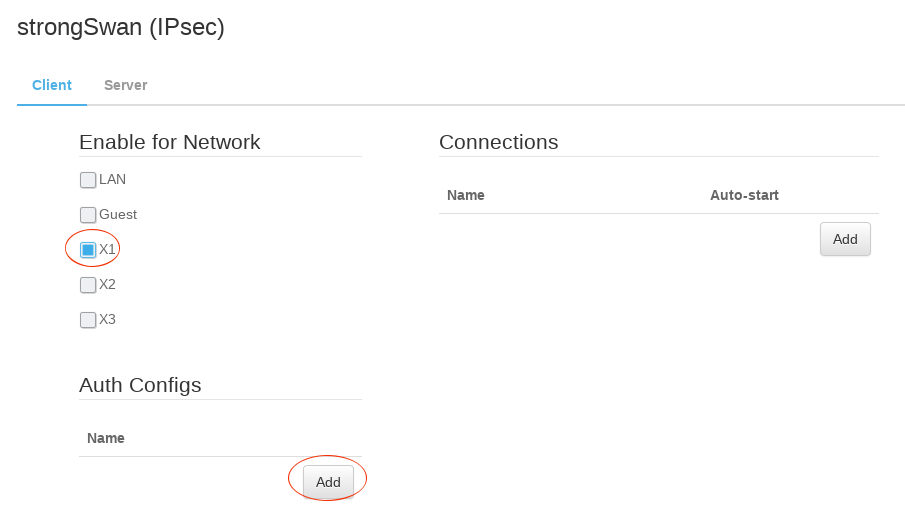The height and width of the screenshot is (518, 905).
Task: Add a new Auth Config
Action: 328,481
